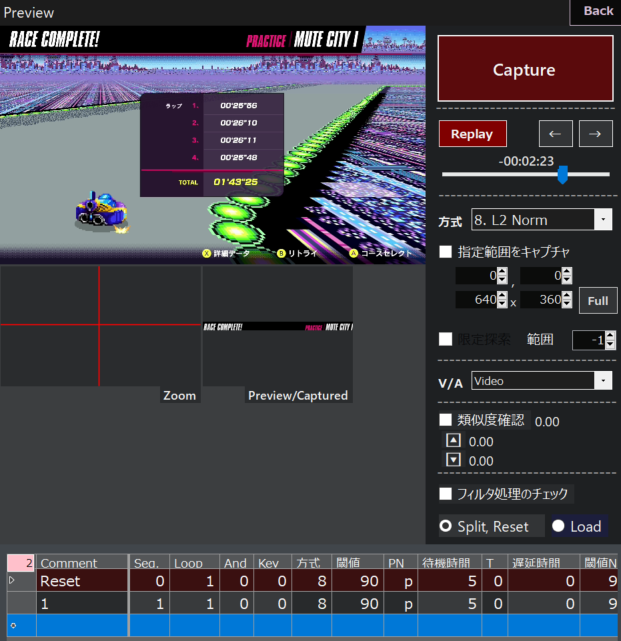Click the right arrow step-forward button
The width and height of the screenshot is (621, 641).
coord(595,134)
